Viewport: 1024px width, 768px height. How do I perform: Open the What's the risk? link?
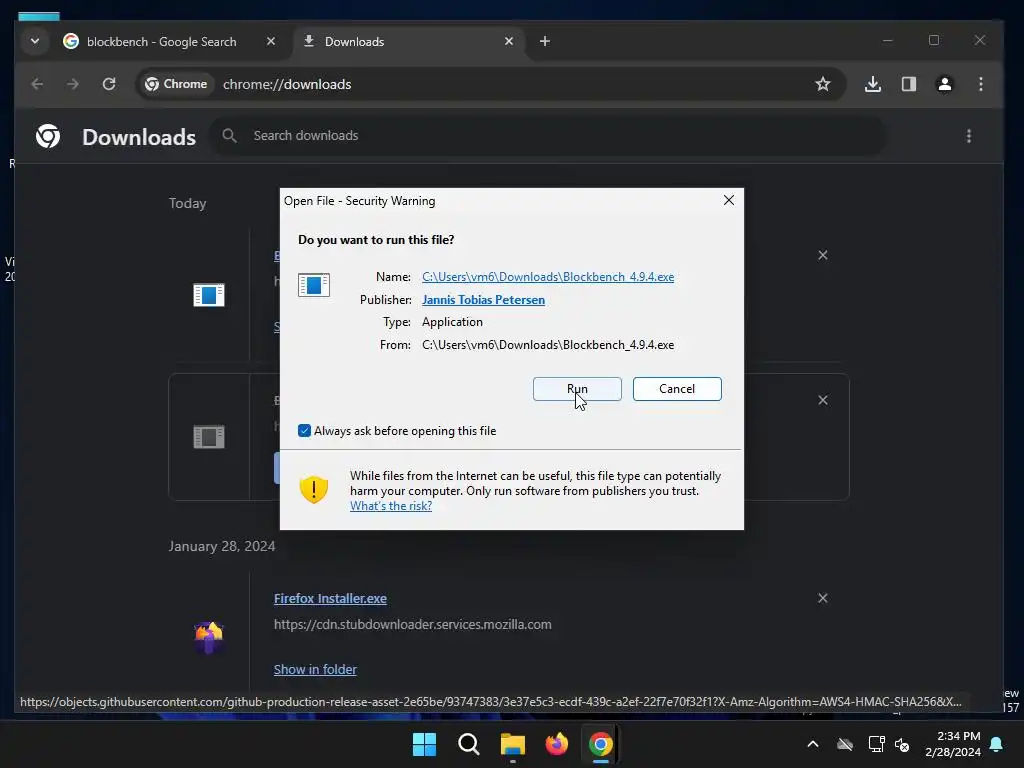click(391, 506)
